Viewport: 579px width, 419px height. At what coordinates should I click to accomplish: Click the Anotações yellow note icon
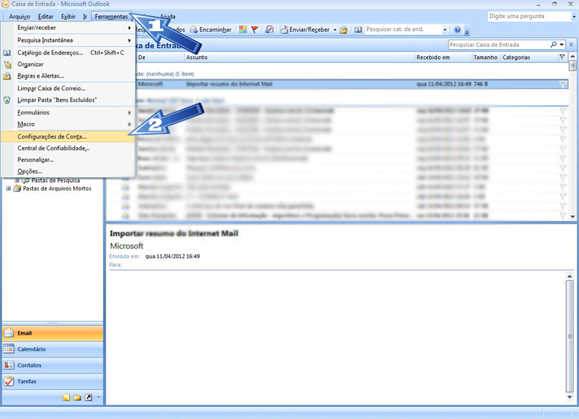tap(66, 397)
